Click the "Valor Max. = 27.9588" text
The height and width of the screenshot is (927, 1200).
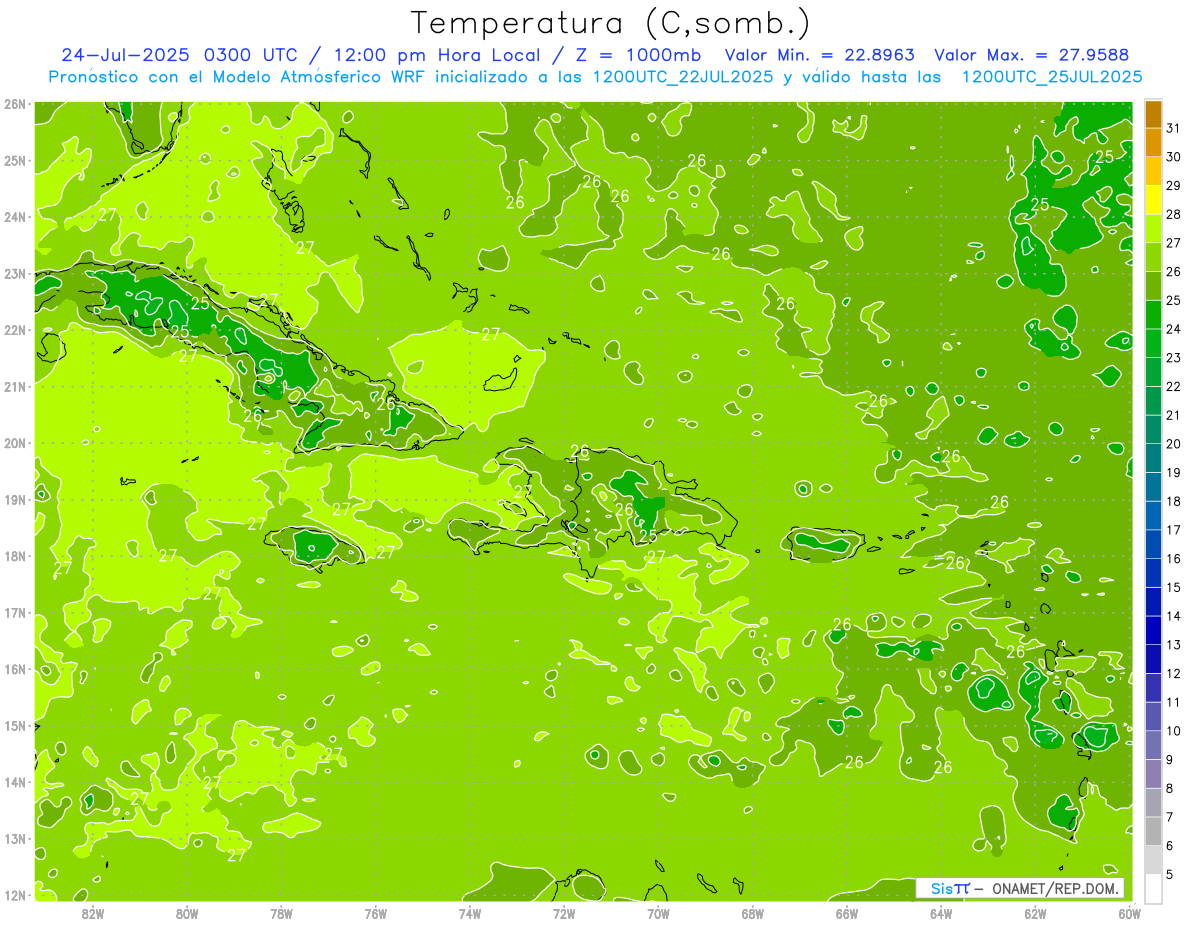[1031, 55]
